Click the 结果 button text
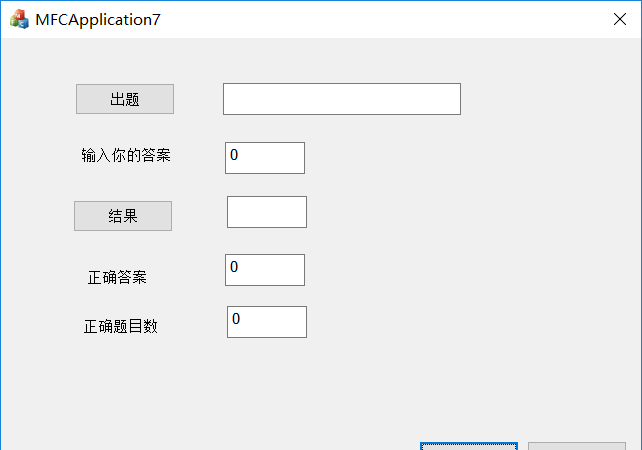 (x=123, y=216)
